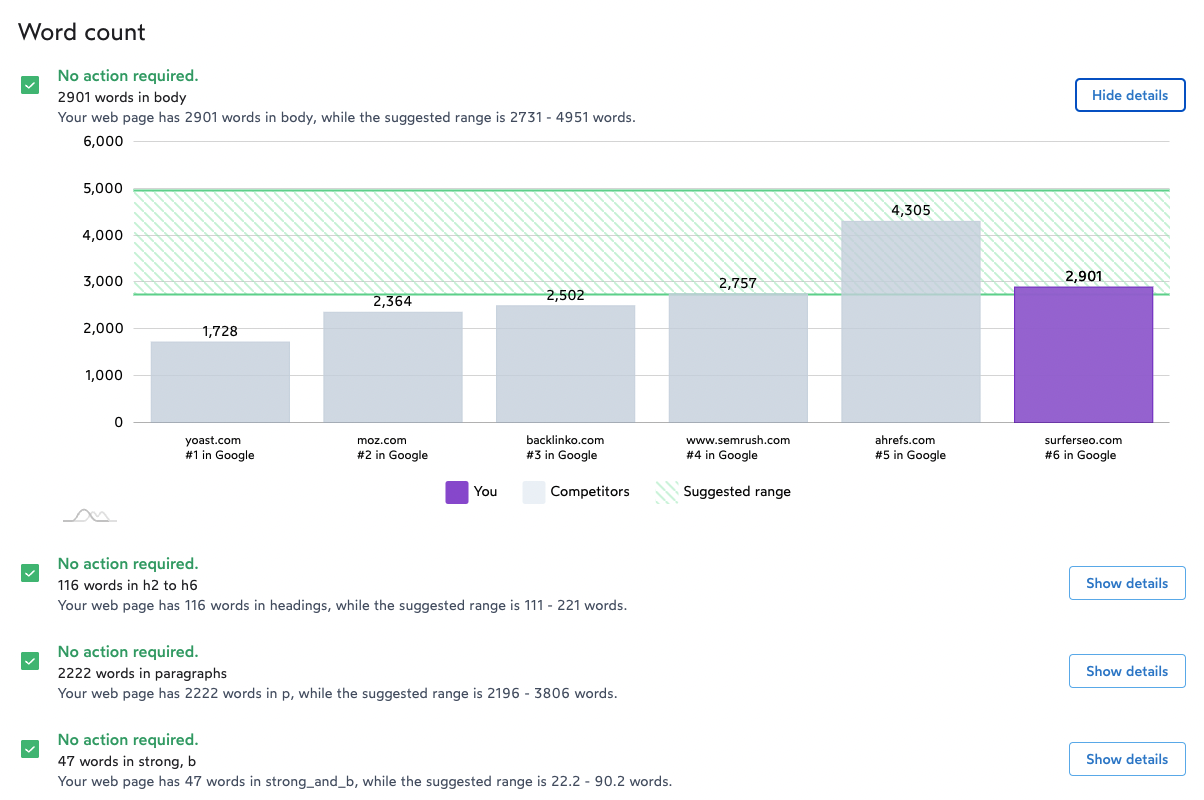This screenshot has height=800, width=1204.
Task: Click the moz.com bar showing 2,364
Action: click(392, 367)
